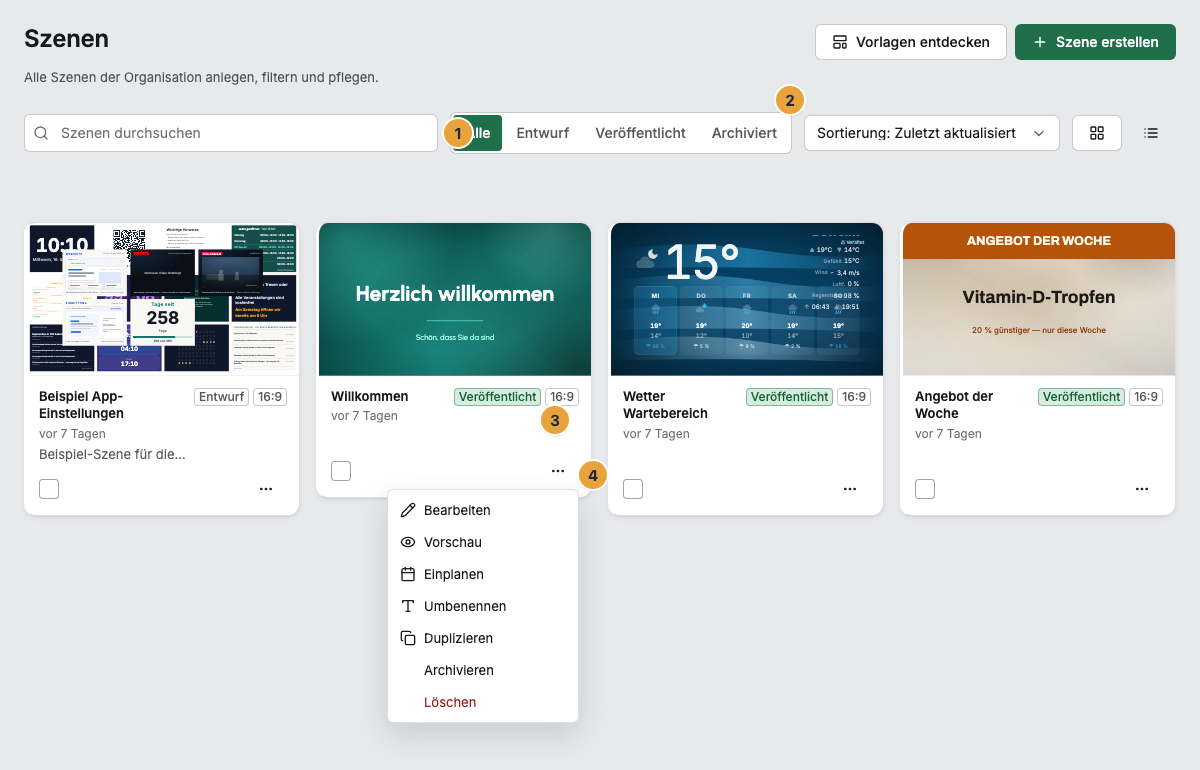Open the Wetter Wartebereich weather thumbnail
Screen dimensions: 1200x770
(746, 299)
